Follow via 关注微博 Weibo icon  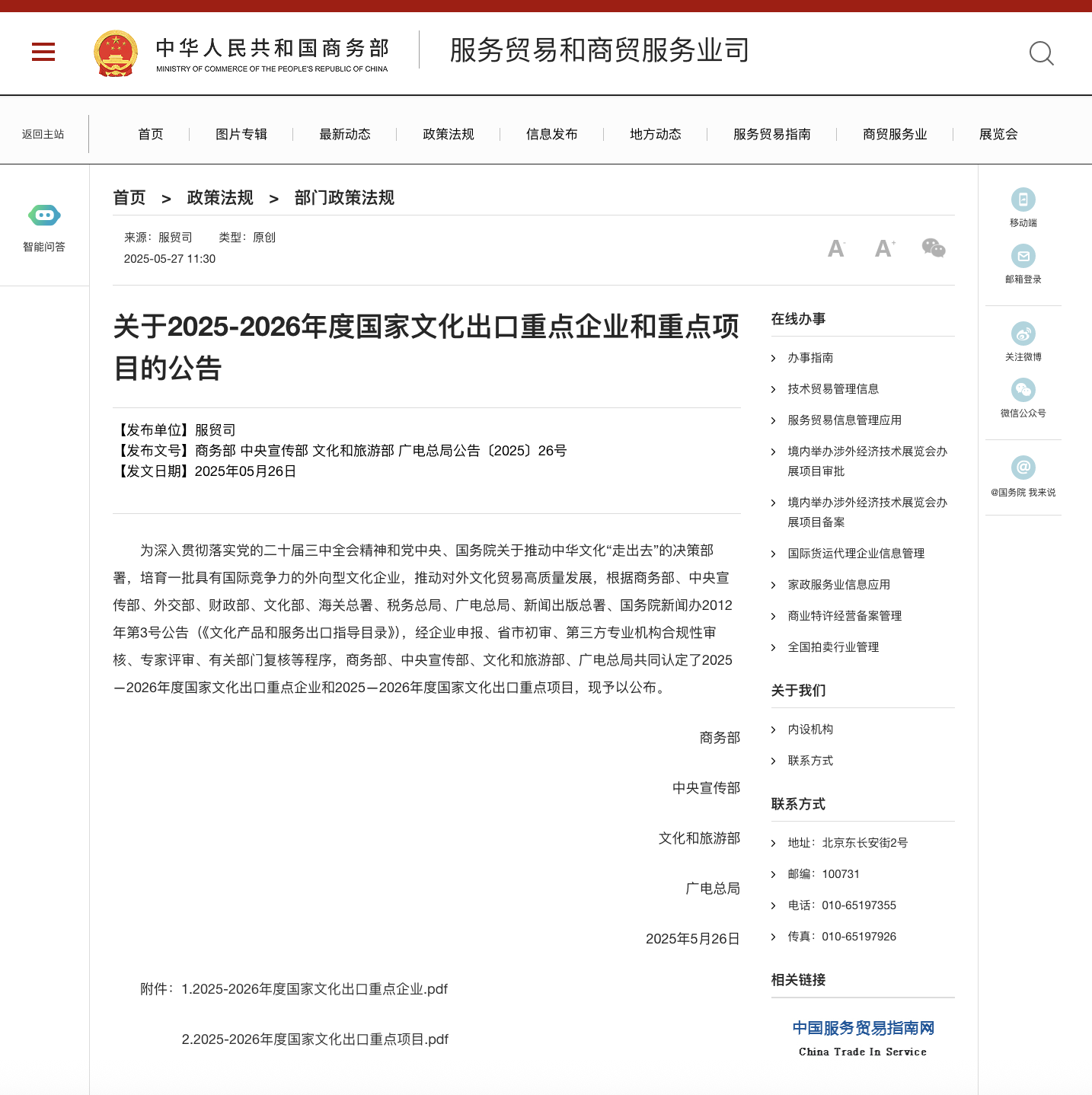coord(1023,334)
